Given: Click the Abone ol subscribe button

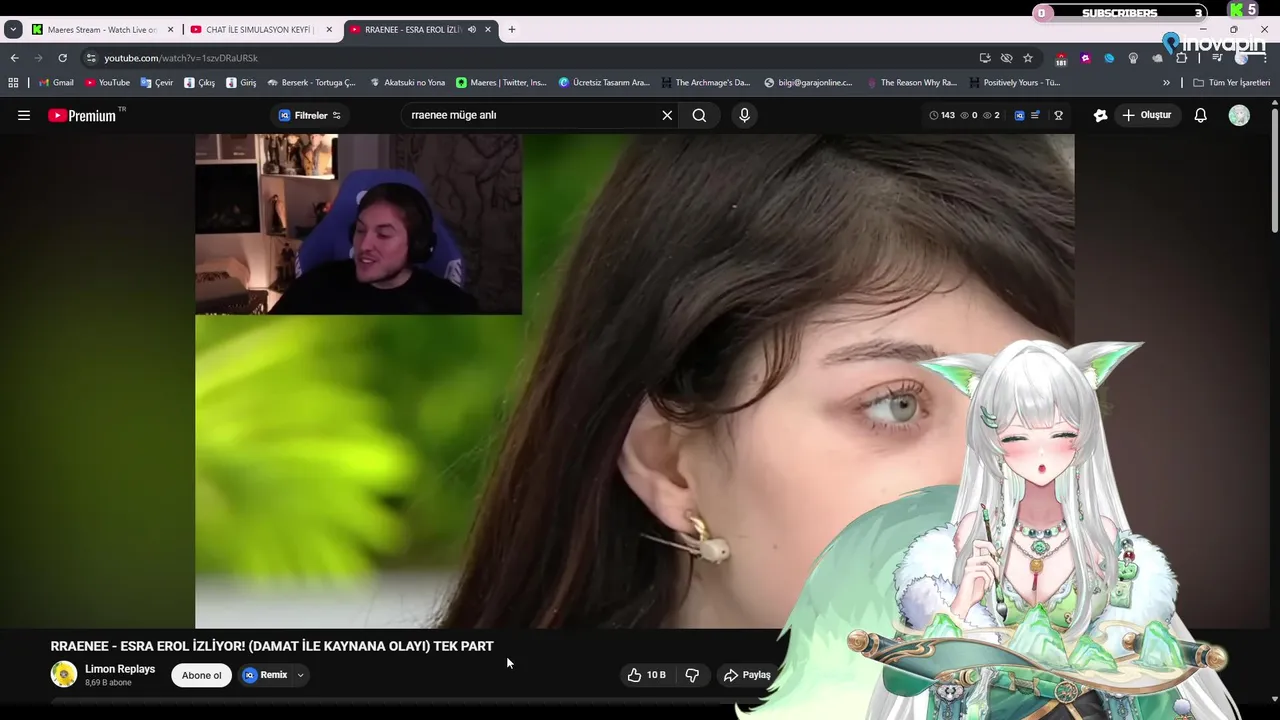Looking at the screenshot, I should (x=201, y=675).
